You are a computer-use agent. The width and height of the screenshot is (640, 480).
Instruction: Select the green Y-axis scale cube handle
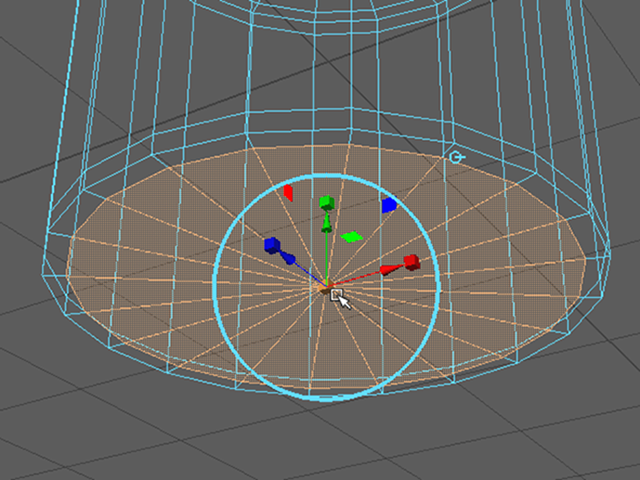click(327, 203)
